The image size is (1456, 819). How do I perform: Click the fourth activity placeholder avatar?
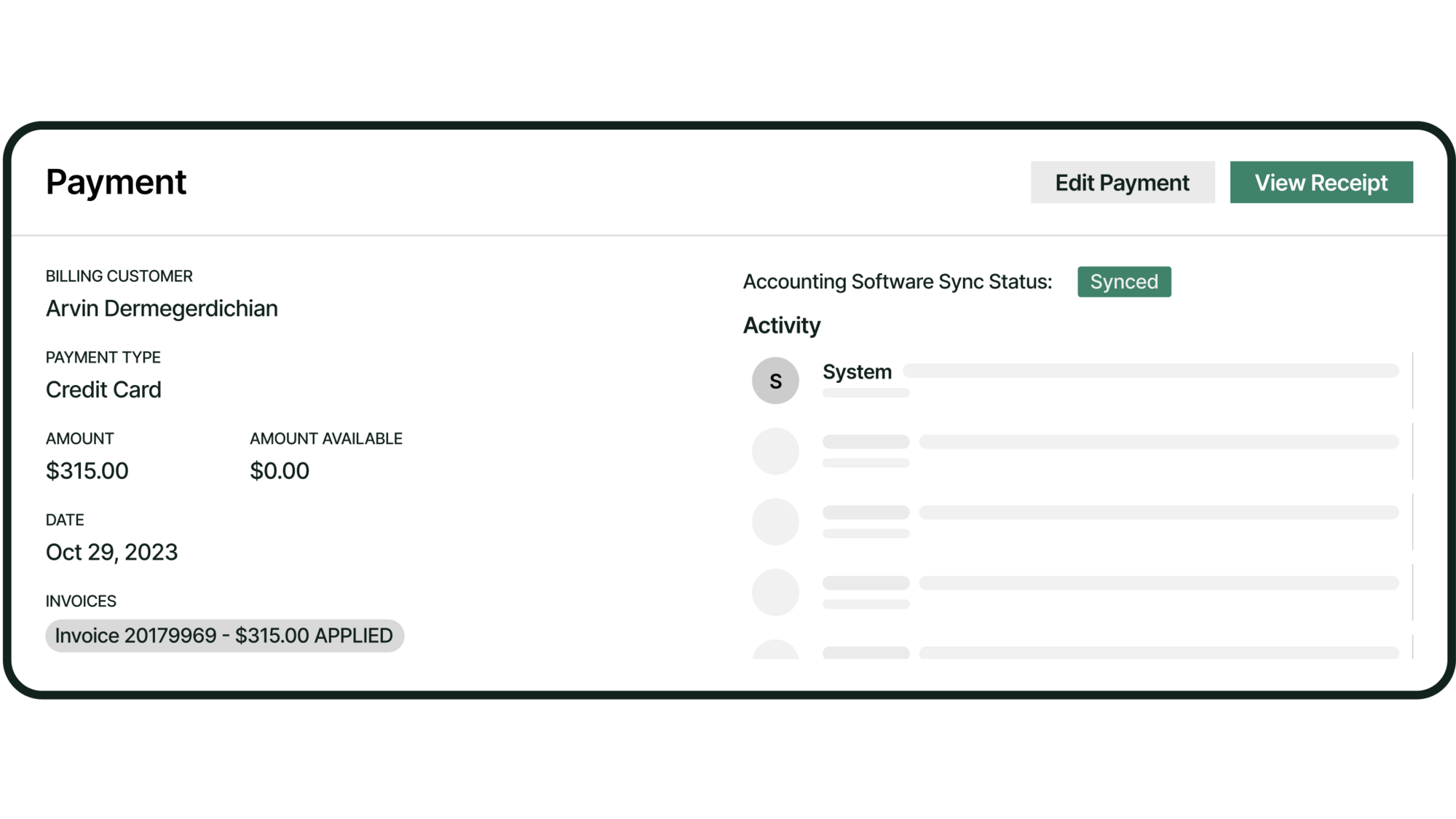point(775,593)
